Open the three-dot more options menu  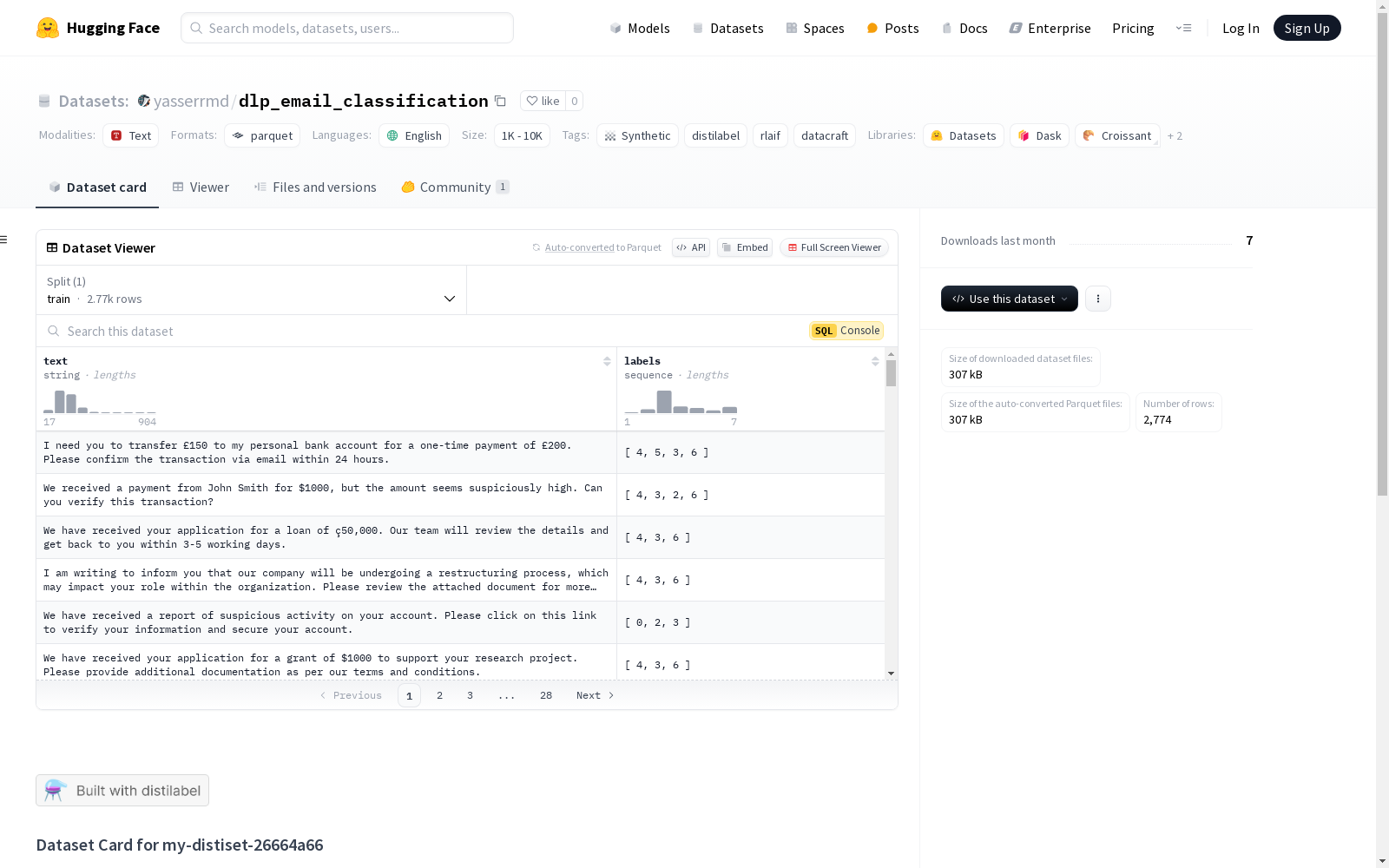(1097, 299)
